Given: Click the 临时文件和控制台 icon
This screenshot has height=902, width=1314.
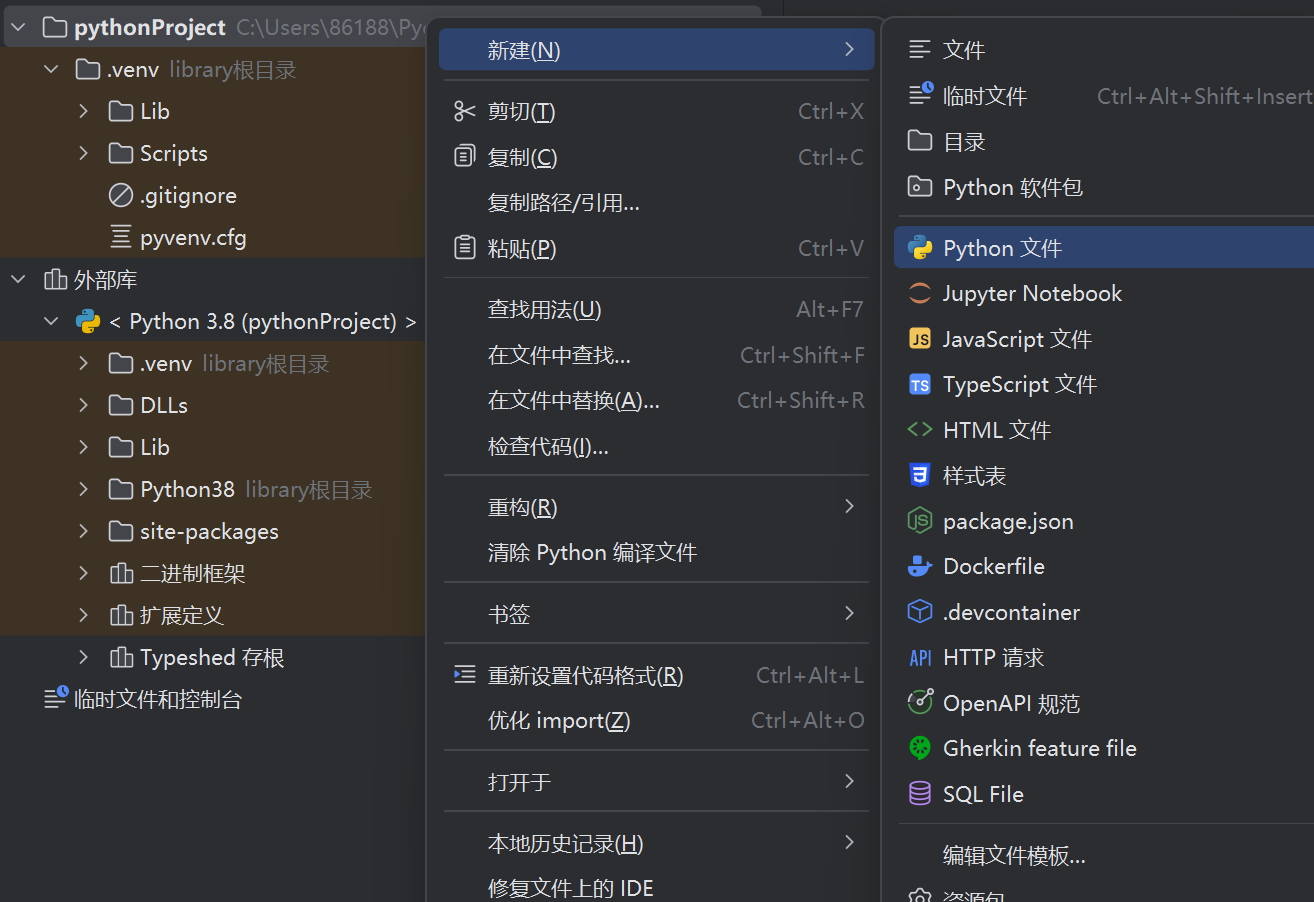Looking at the screenshot, I should point(56,698).
